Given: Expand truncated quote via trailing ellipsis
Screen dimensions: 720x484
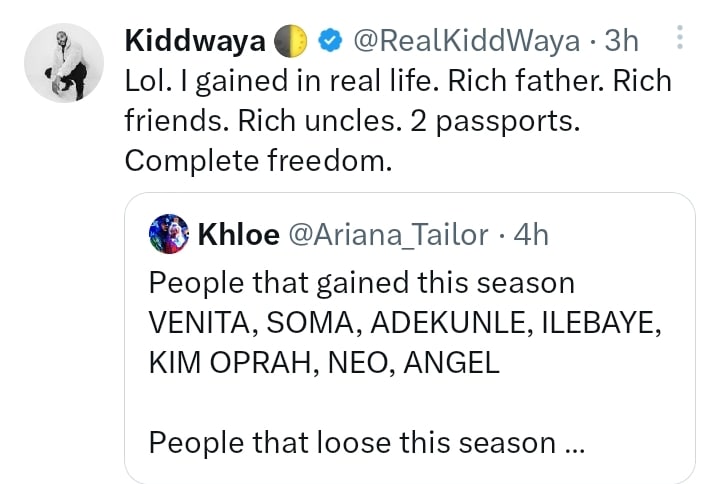Looking at the screenshot, I should pyautogui.click(x=573, y=442).
